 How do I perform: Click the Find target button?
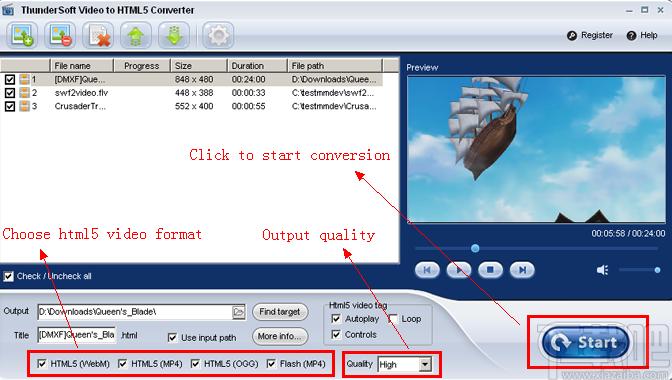click(279, 312)
